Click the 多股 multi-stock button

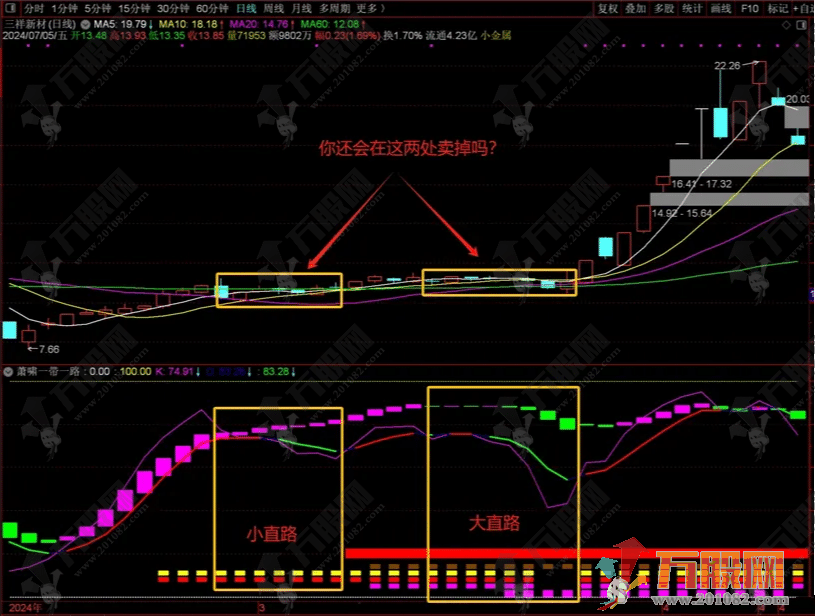click(664, 8)
